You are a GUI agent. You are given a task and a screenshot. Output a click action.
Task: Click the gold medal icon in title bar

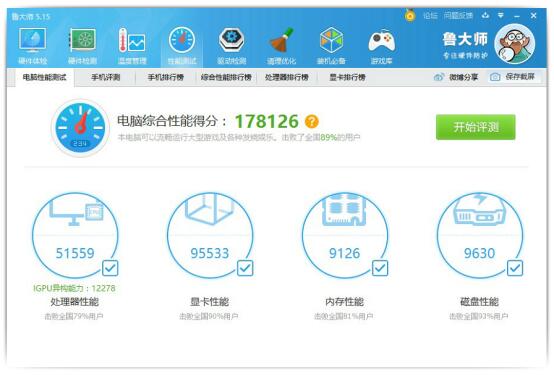410,15
